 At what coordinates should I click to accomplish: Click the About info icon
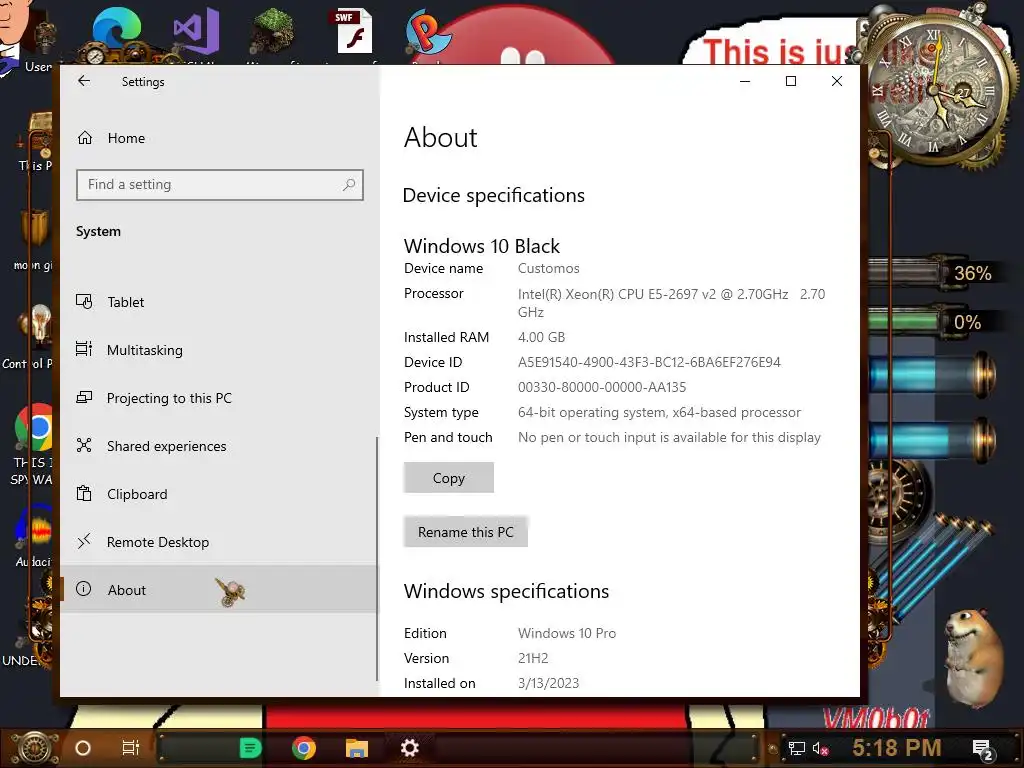pyautogui.click(x=84, y=589)
